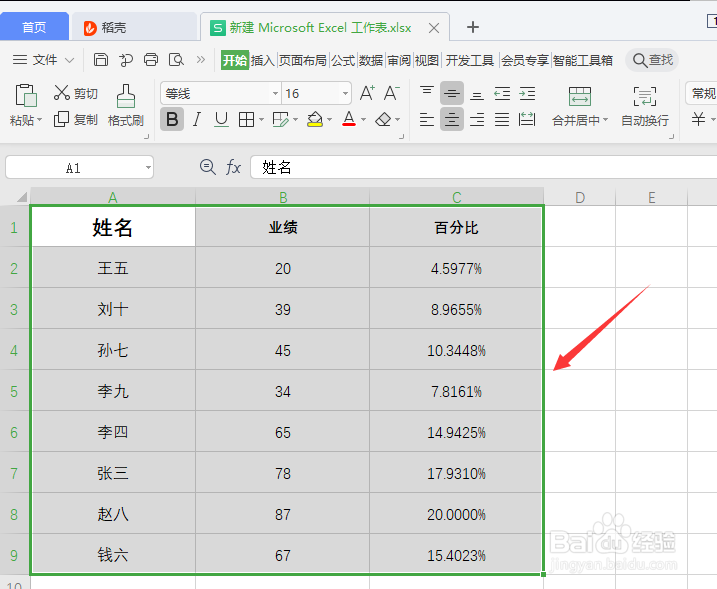Click the 查找 search button
This screenshot has height=589, width=717.
pyautogui.click(x=653, y=60)
